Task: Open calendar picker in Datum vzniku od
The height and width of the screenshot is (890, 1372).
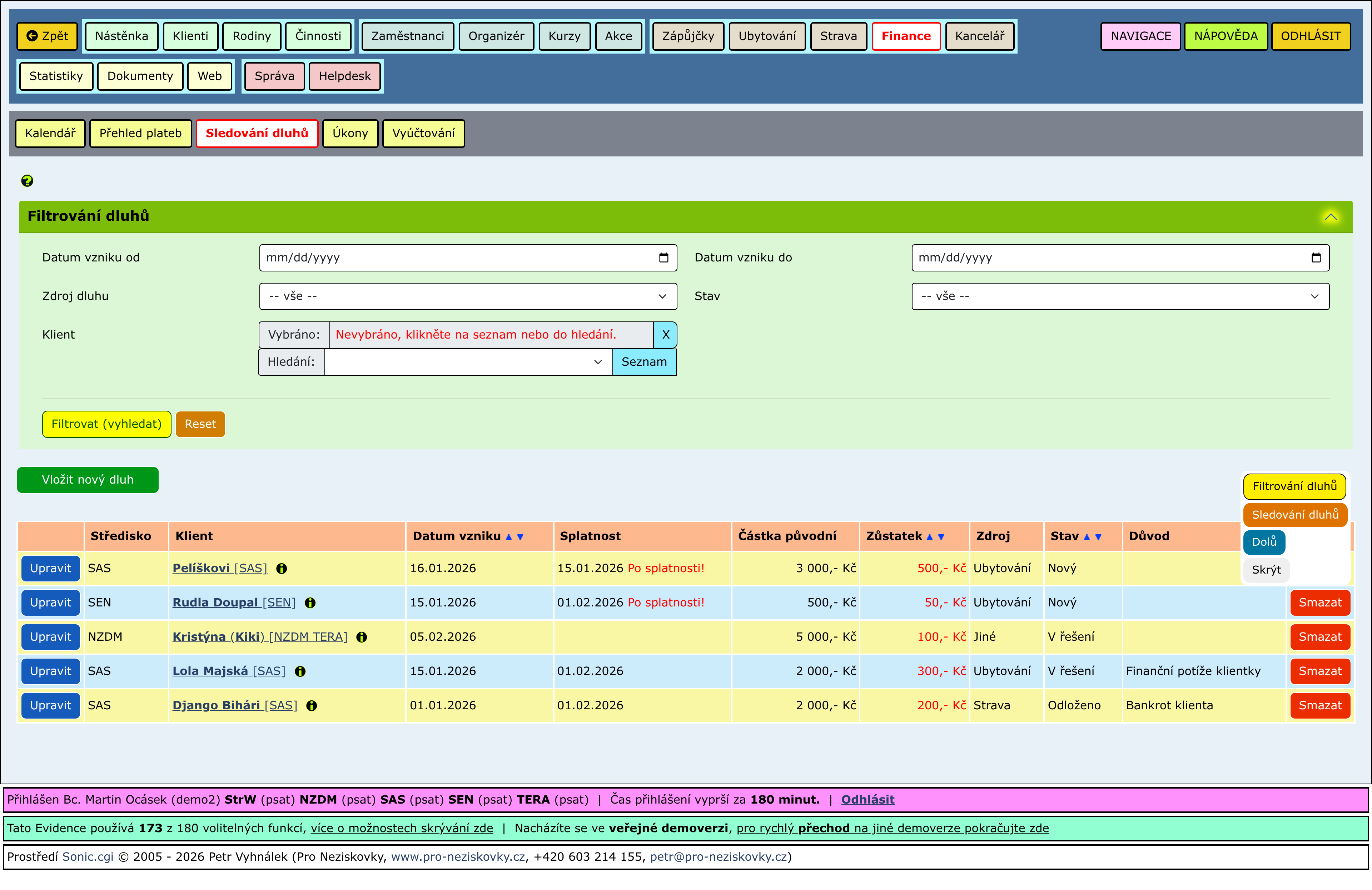Action: [x=663, y=257]
